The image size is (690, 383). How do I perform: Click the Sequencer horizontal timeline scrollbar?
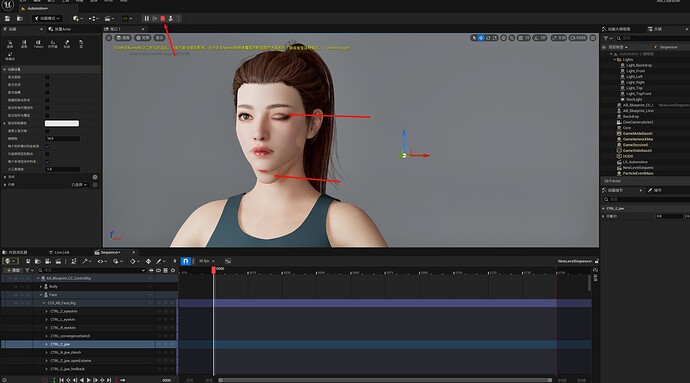click(385, 380)
